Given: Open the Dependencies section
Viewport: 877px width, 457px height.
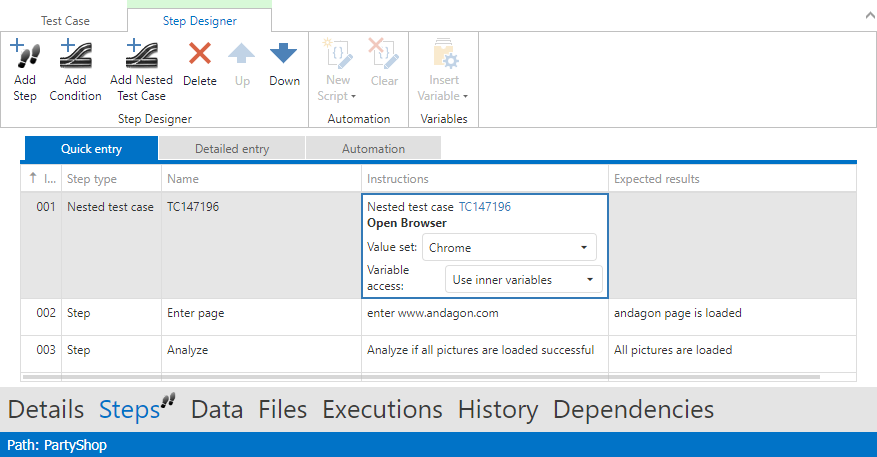Looking at the screenshot, I should point(633,409).
